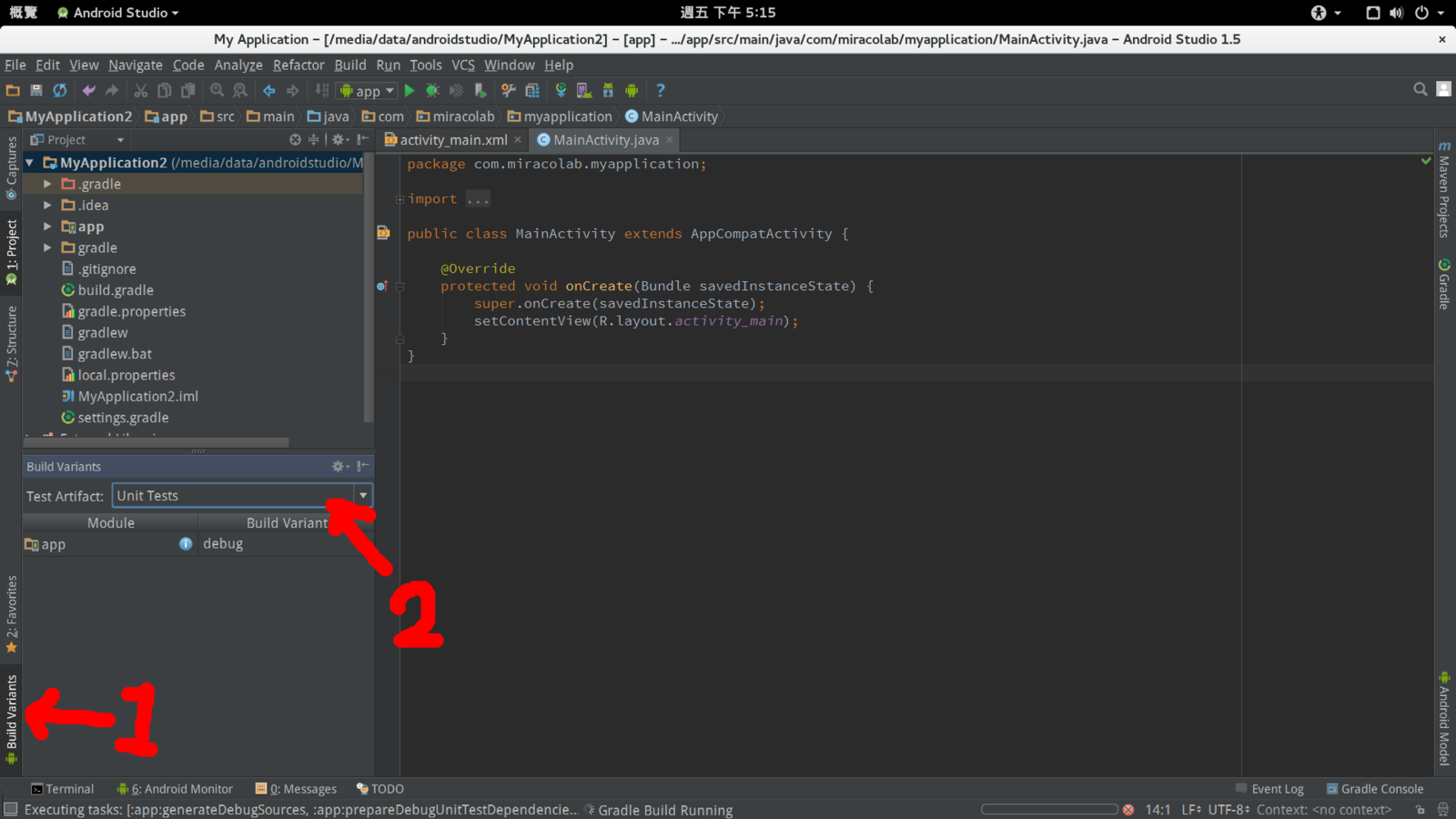Toggle the Android Model side panel

[1444, 718]
